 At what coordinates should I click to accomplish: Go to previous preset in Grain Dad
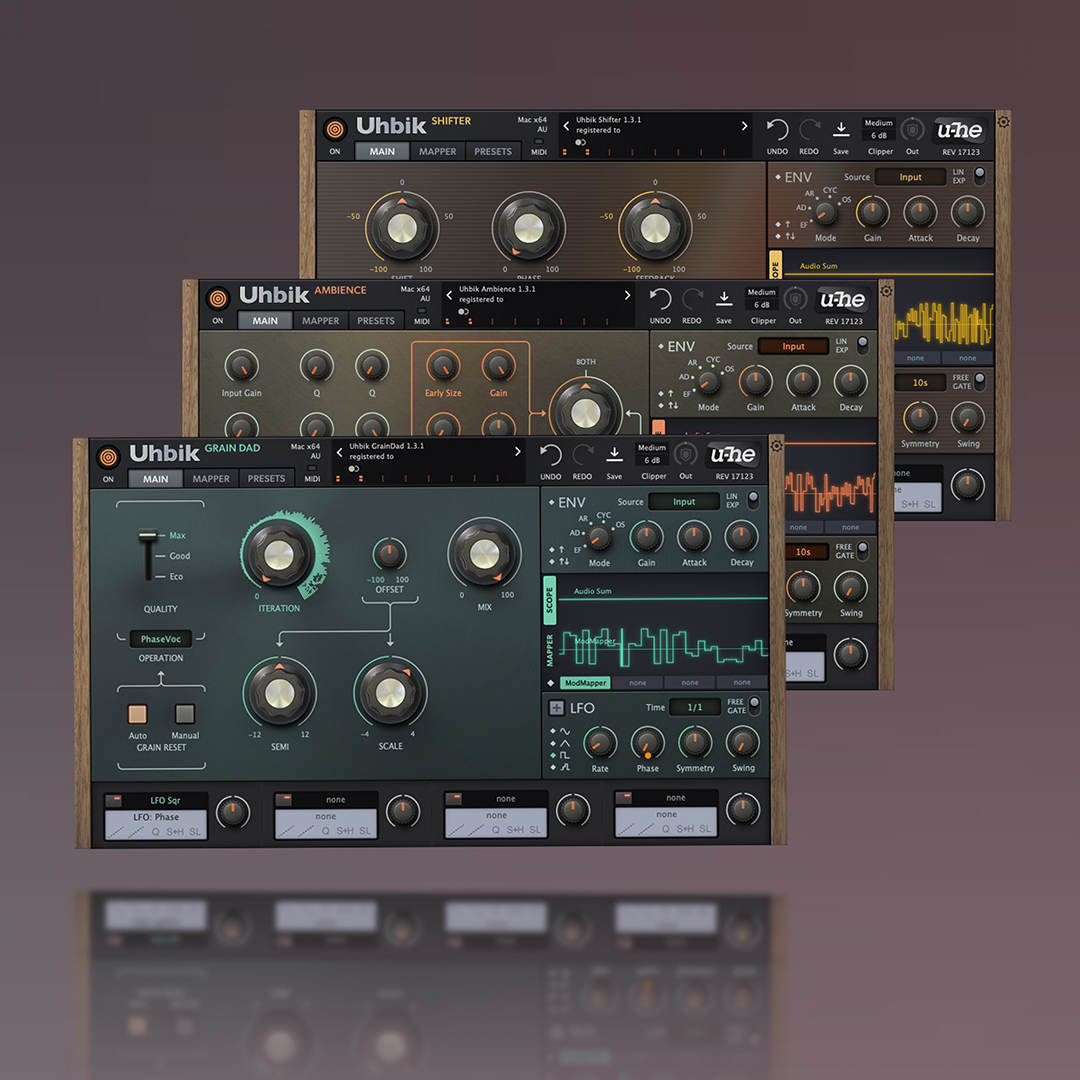pos(340,453)
